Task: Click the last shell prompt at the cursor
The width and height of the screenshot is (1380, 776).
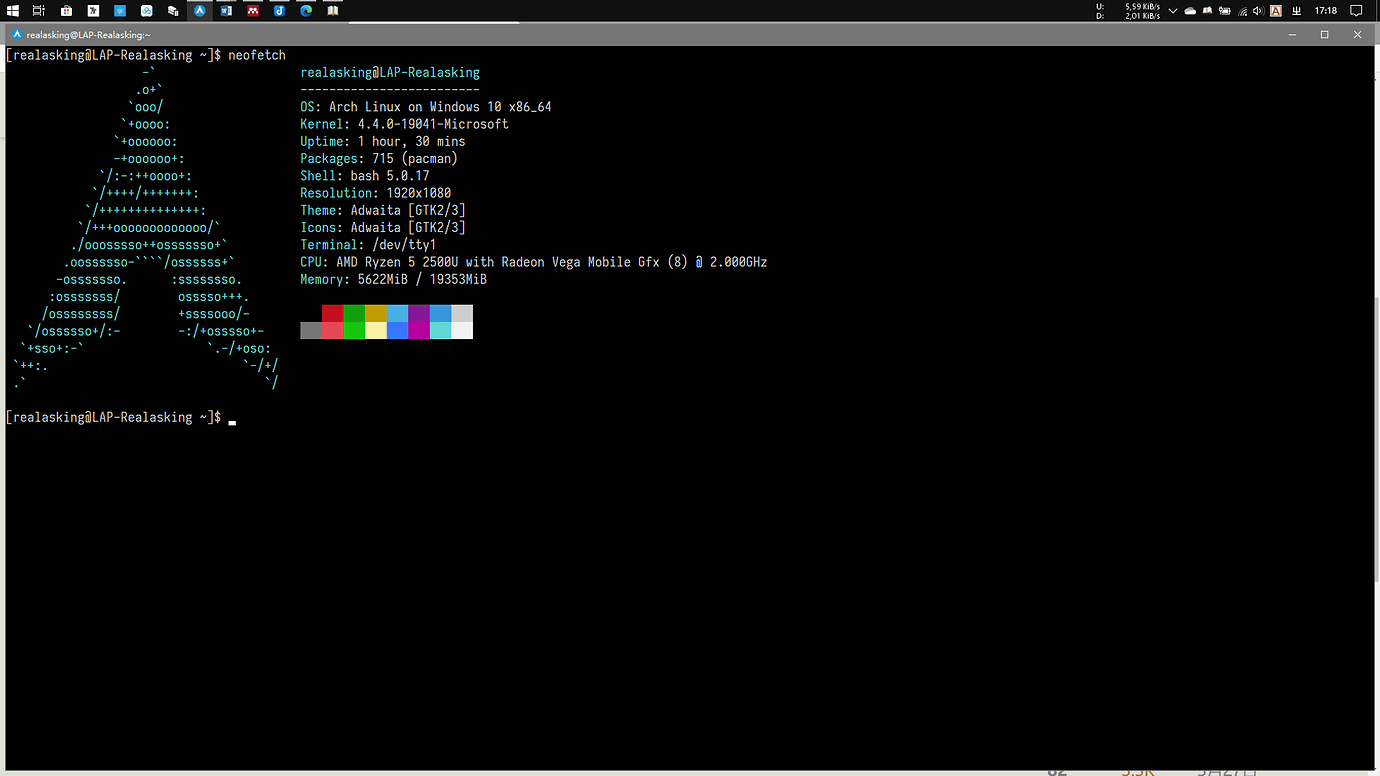Action: pos(120,417)
